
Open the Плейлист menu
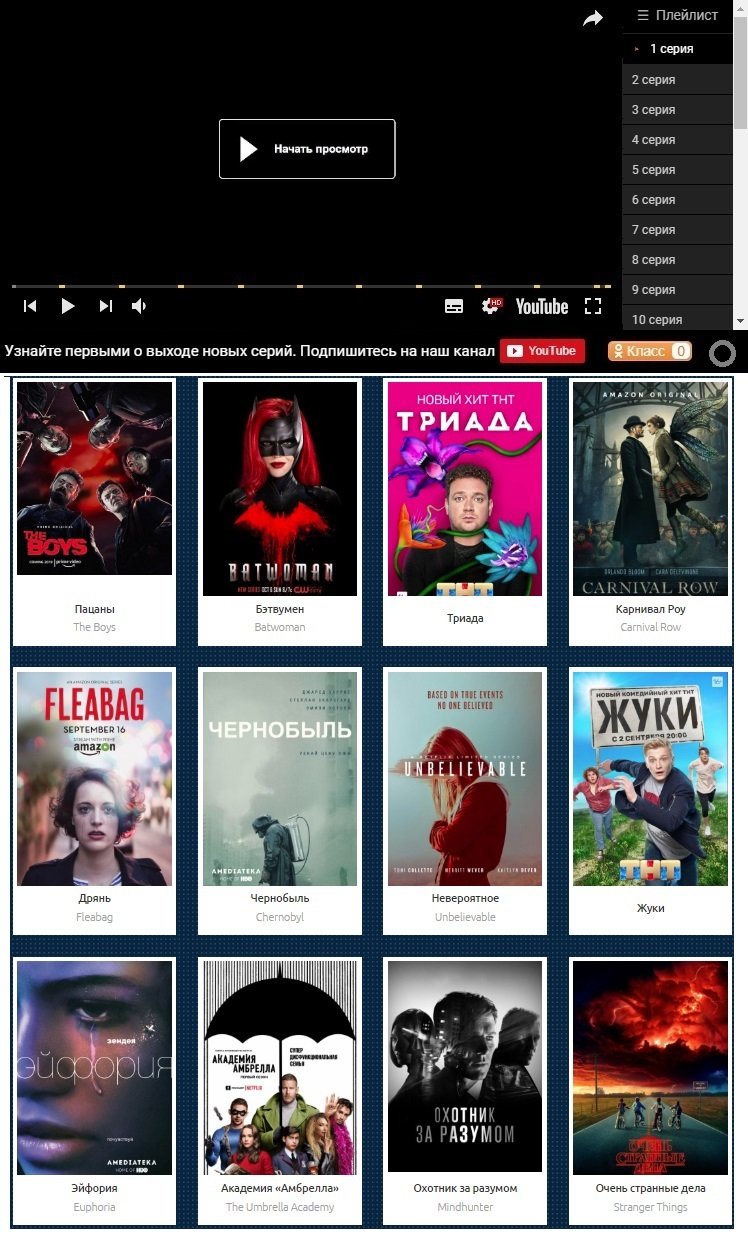pyautogui.click(x=678, y=15)
